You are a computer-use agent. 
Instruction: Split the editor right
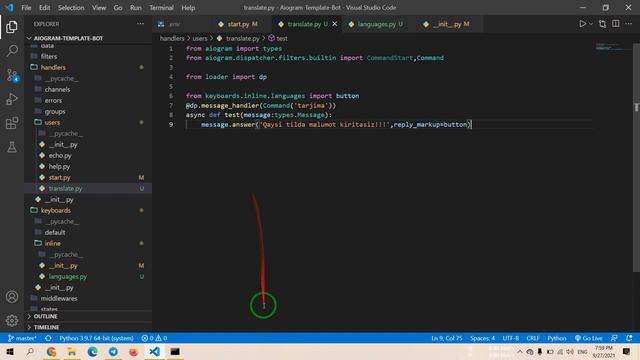[x=616, y=24]
